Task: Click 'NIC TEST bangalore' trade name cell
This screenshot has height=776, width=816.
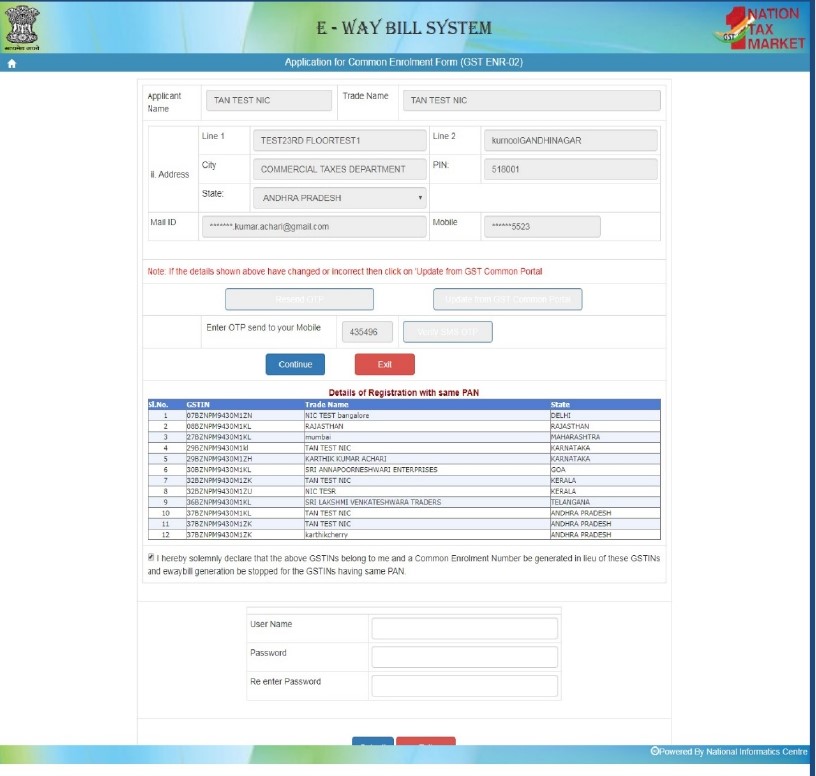Action: point(337,415)
